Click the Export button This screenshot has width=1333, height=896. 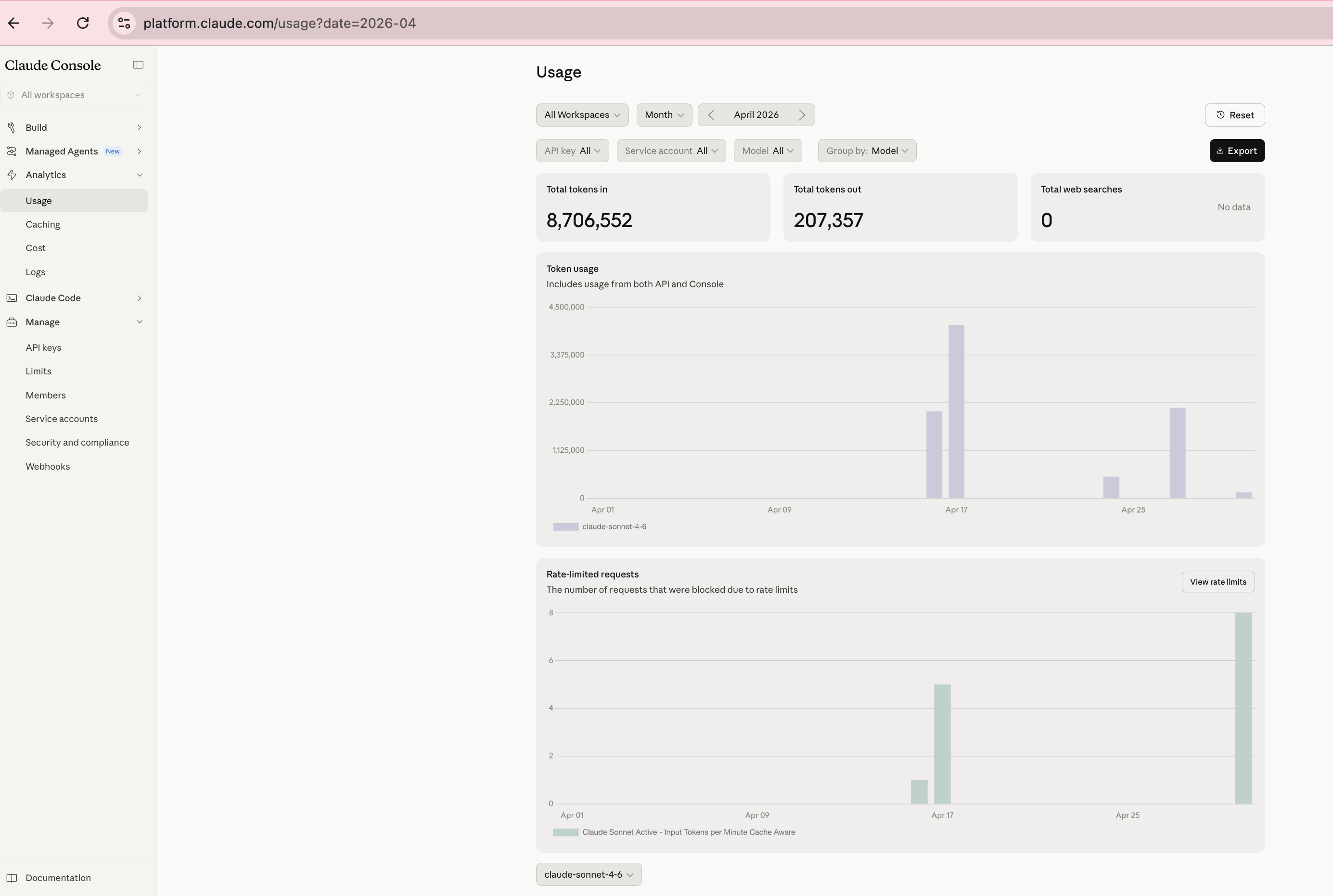[1237, 151]
